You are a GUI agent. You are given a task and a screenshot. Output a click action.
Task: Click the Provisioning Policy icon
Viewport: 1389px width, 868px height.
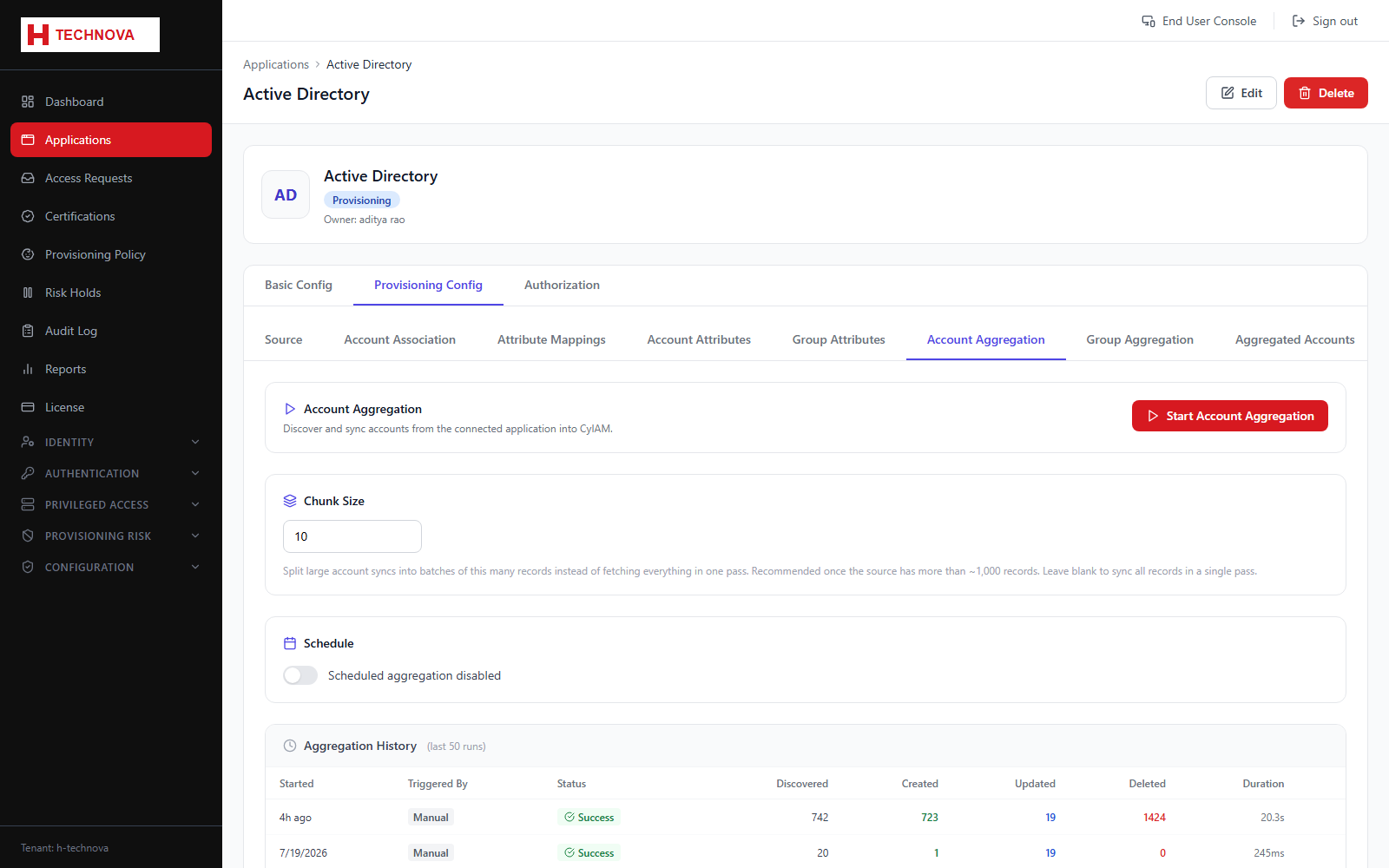coord(28,254)
